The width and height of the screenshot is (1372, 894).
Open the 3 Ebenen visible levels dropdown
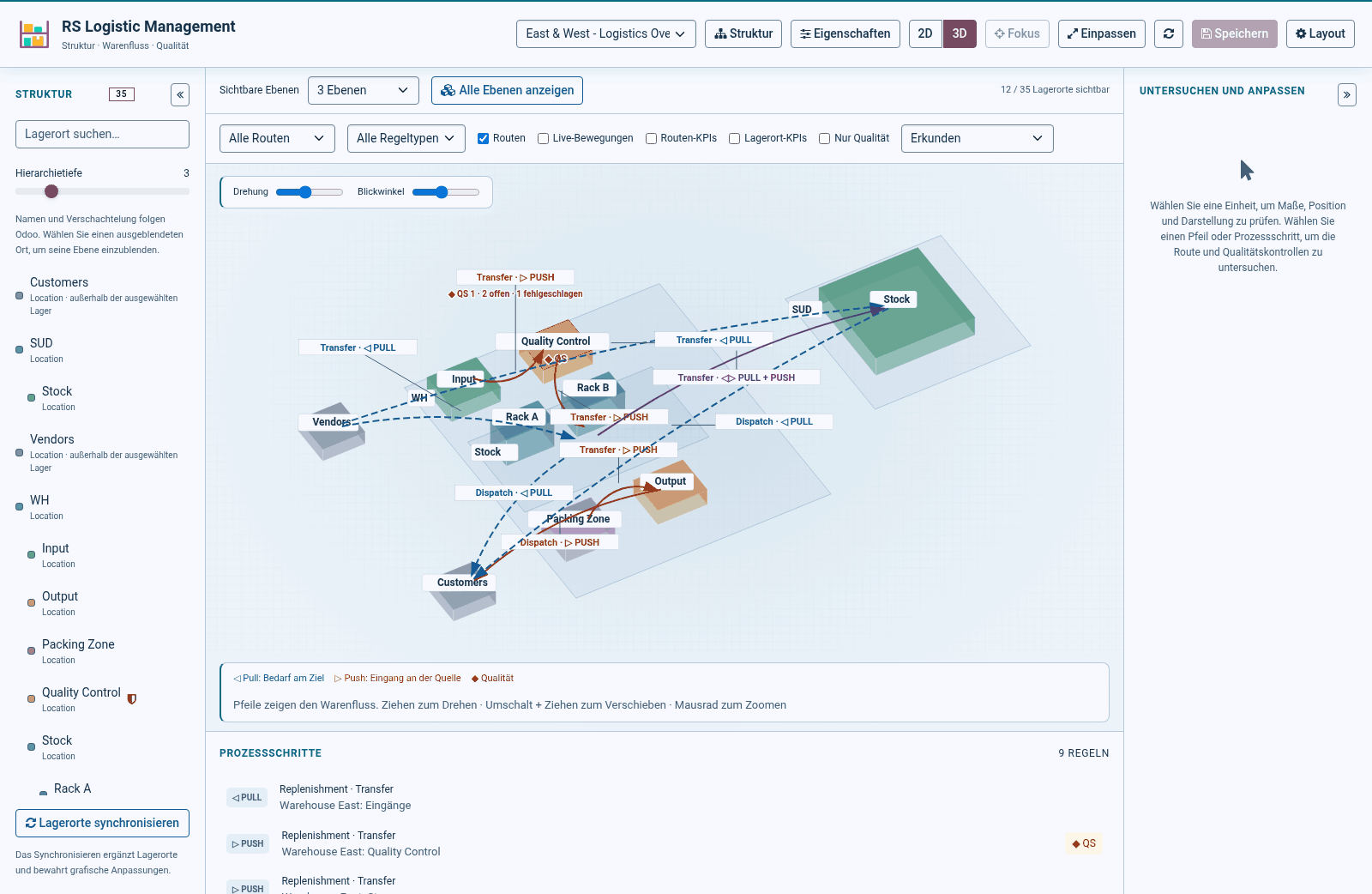(364, 90)
